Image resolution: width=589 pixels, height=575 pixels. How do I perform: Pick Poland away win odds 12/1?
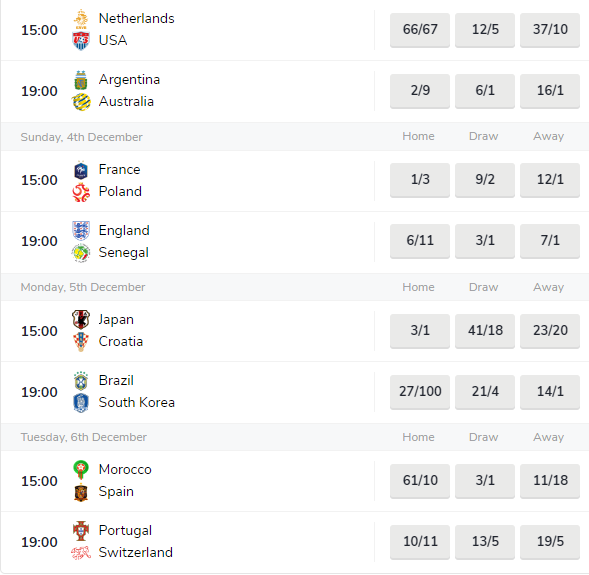click(550, 180)
